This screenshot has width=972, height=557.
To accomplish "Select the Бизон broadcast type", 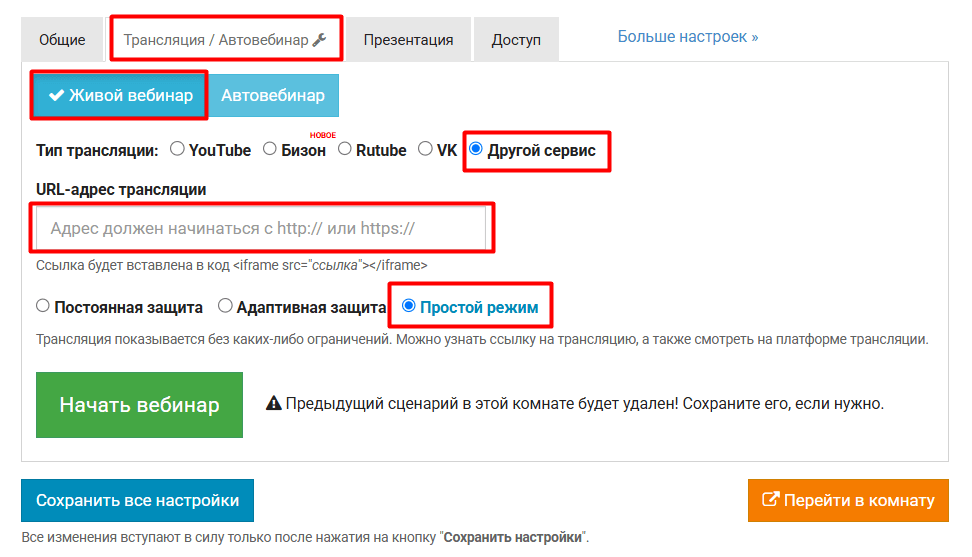I will [x=270, y=150].
